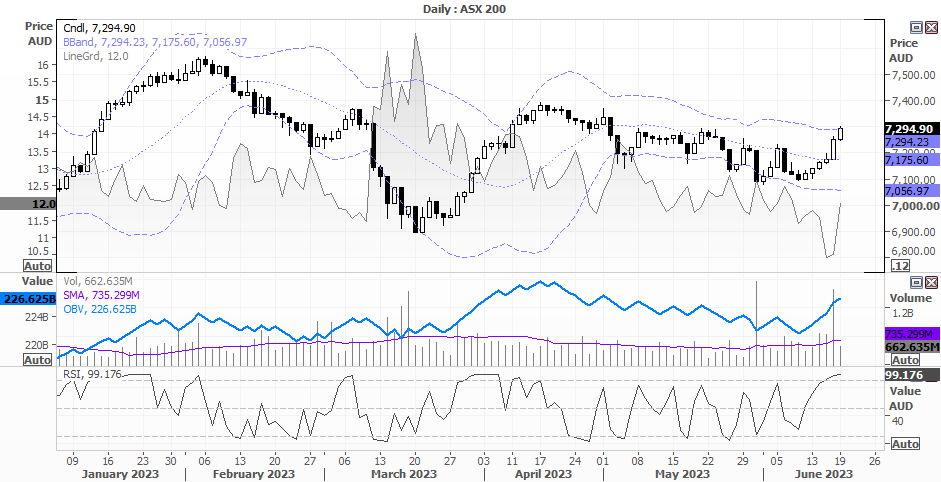Click the .12 precision button
Image resolution: width=941 pixels, height=482 pixels.
click(901, 266)
